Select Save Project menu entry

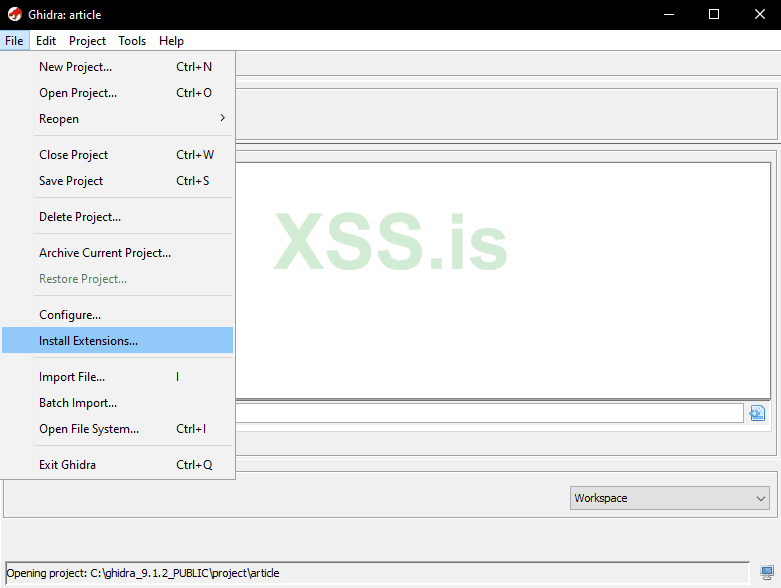click(x=118, y=181)
